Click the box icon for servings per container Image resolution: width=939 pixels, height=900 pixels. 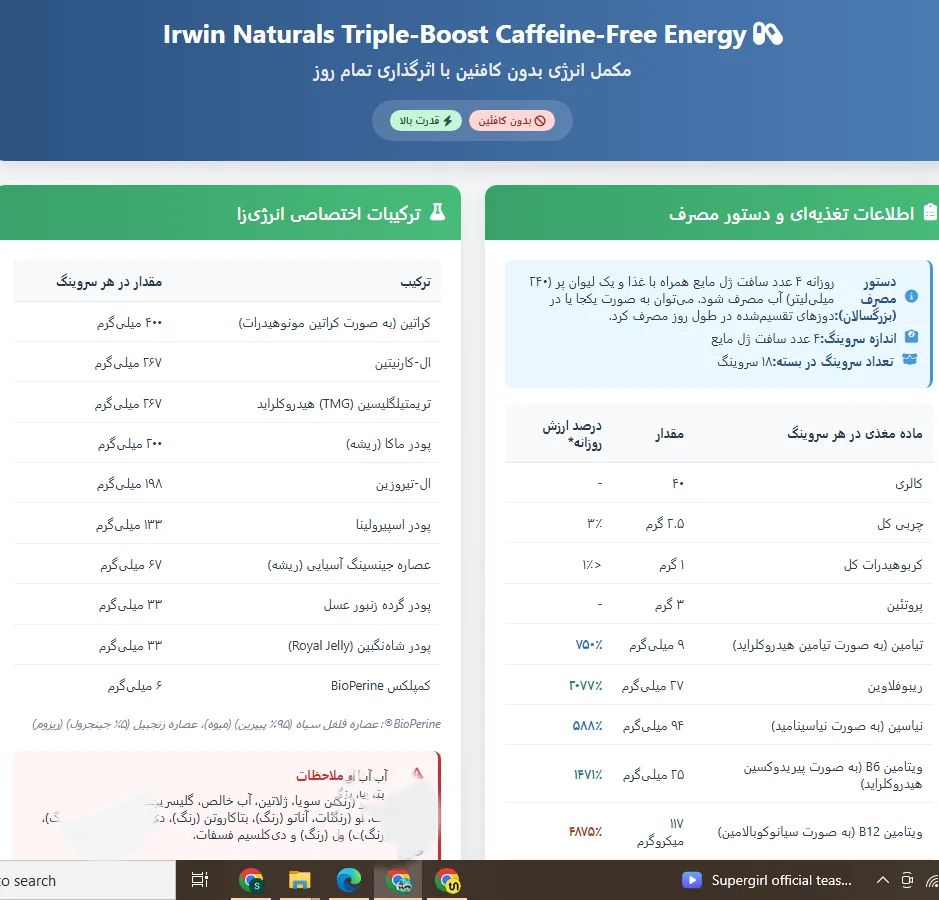coord(911,360)
